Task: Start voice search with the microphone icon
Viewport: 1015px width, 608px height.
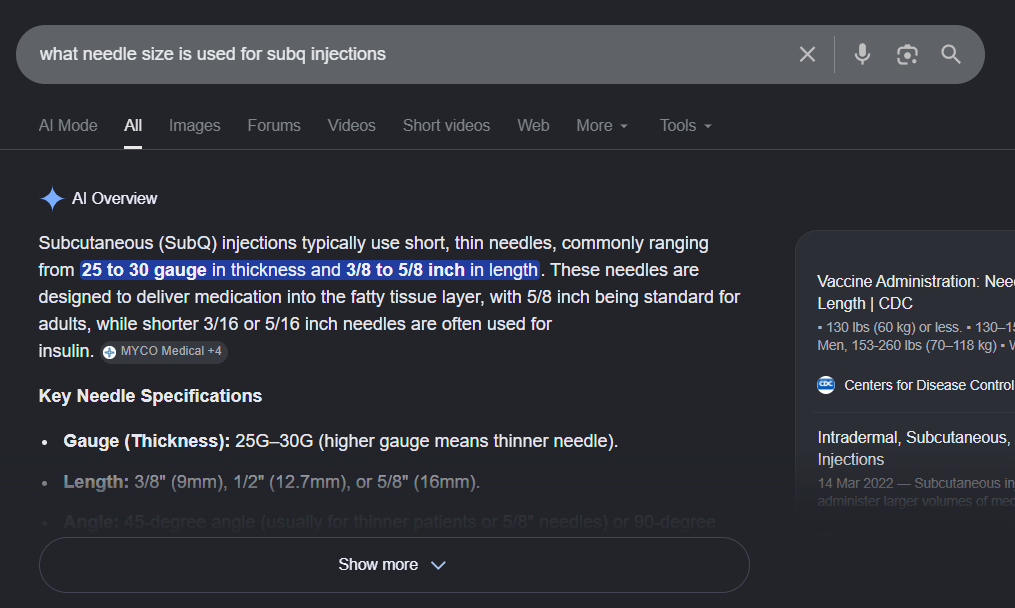Action: [862, 54]
